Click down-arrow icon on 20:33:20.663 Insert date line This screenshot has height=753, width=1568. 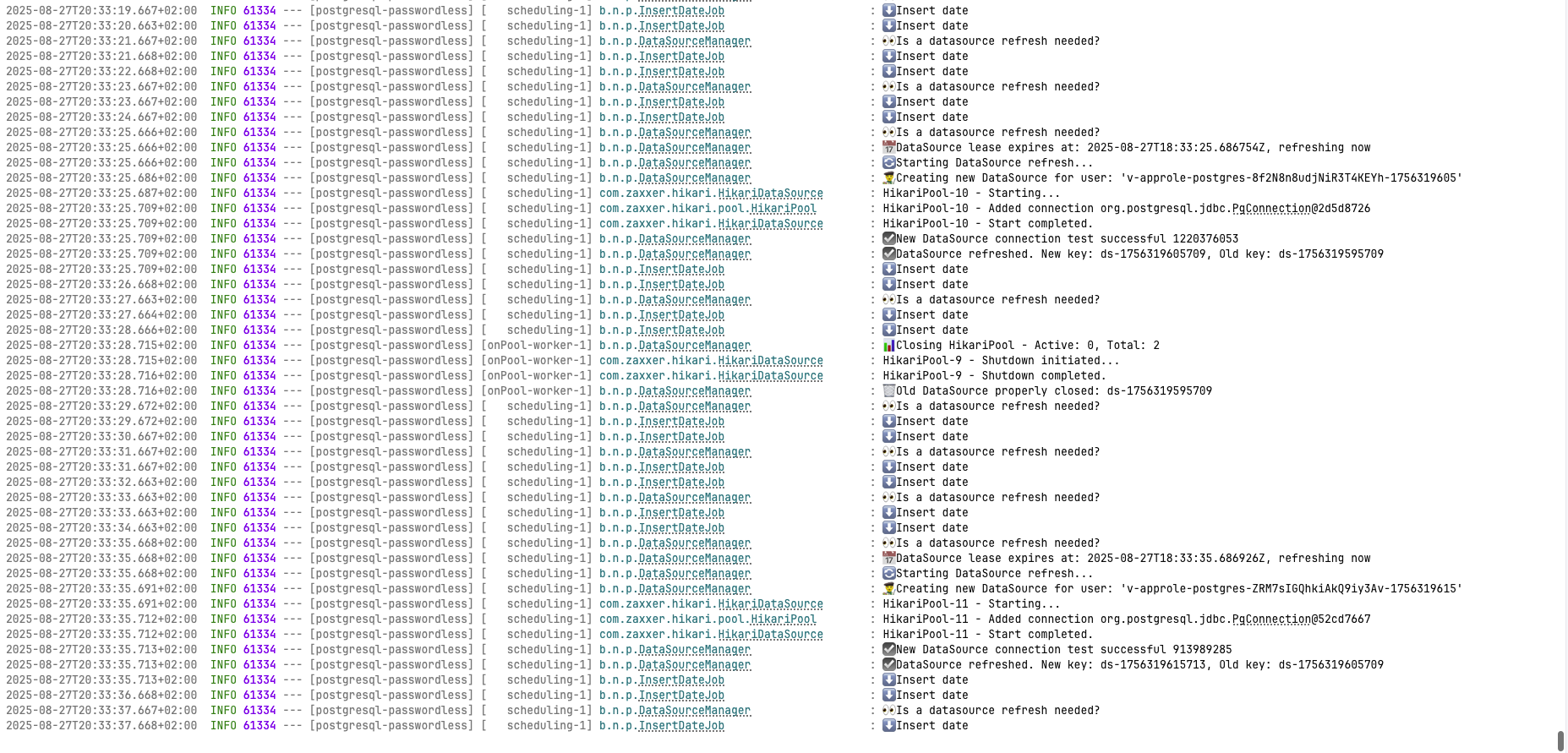(888, 25)
